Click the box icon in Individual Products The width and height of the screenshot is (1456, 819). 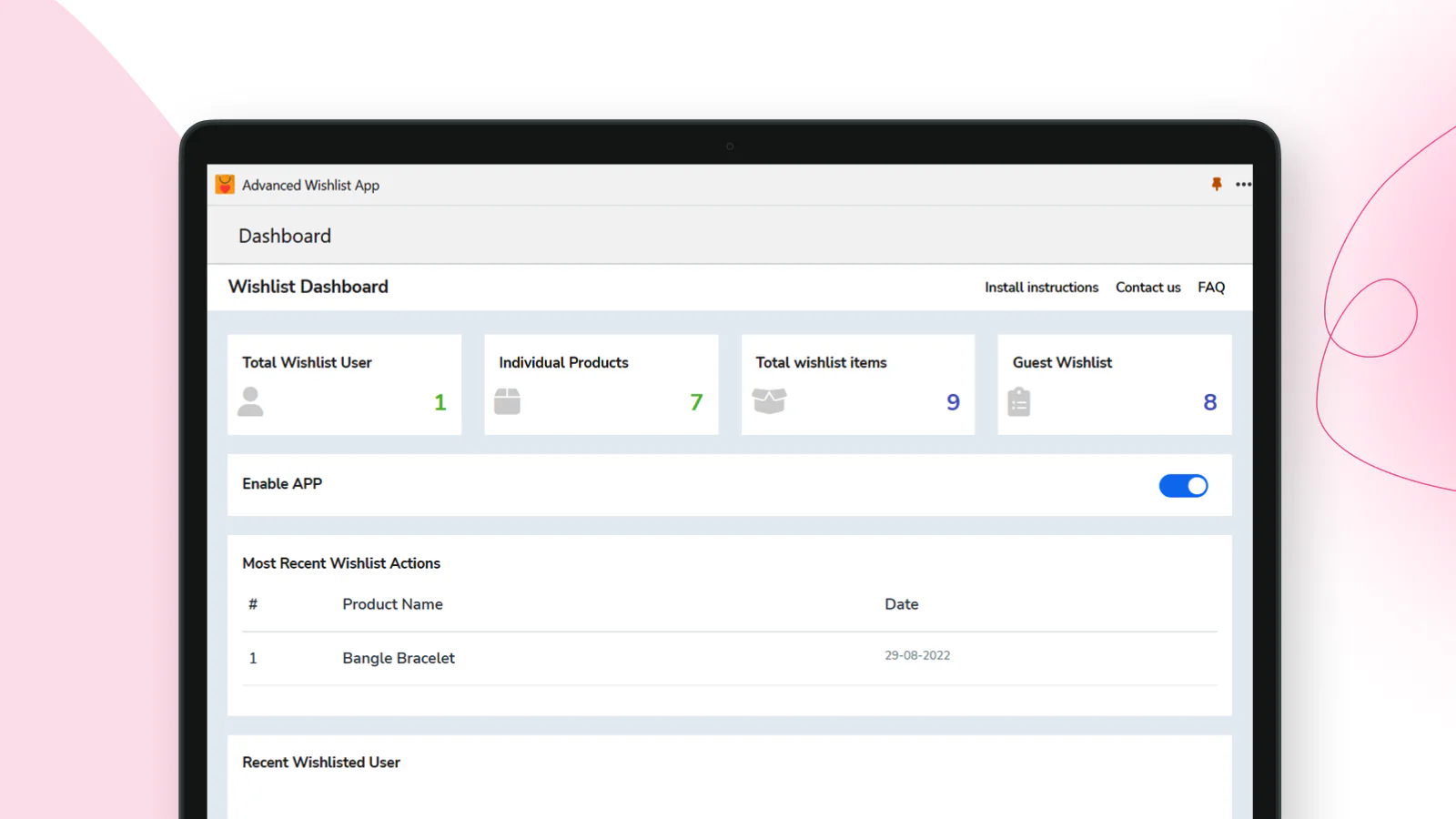(507, 401)
